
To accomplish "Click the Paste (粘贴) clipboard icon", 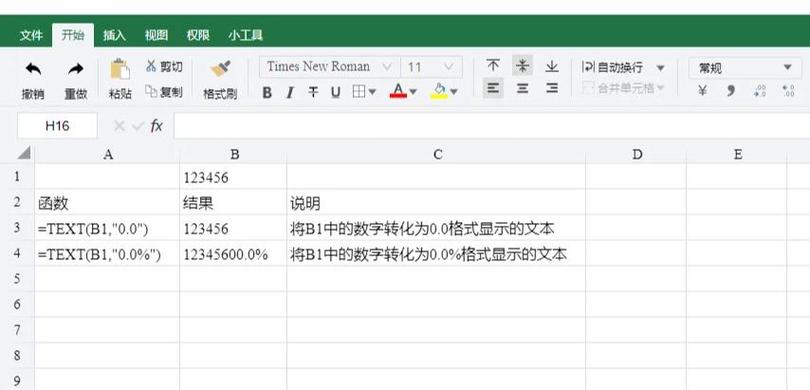I will click(x=120, y=69).
